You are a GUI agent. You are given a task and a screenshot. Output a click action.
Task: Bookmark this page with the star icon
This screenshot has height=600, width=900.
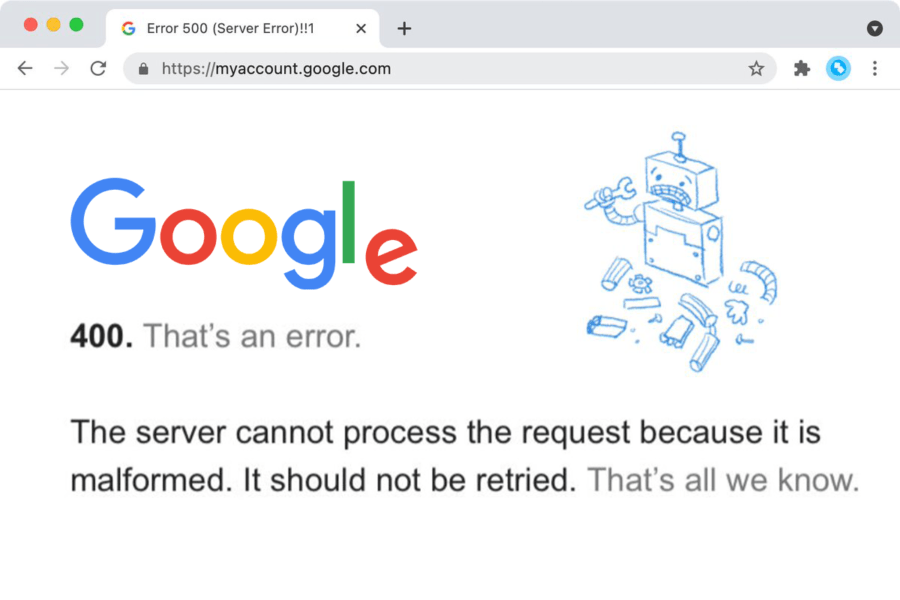756,68
